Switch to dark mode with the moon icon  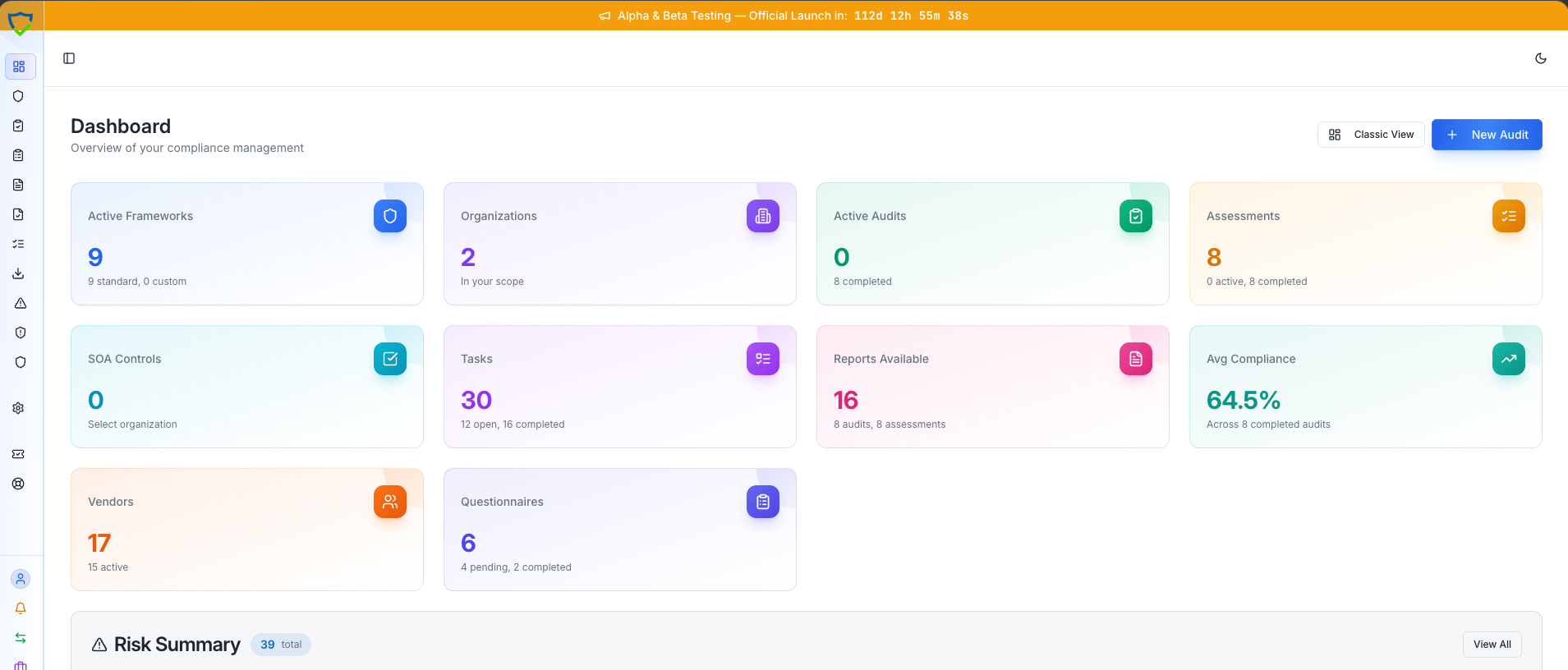(x=1541, y=58)
